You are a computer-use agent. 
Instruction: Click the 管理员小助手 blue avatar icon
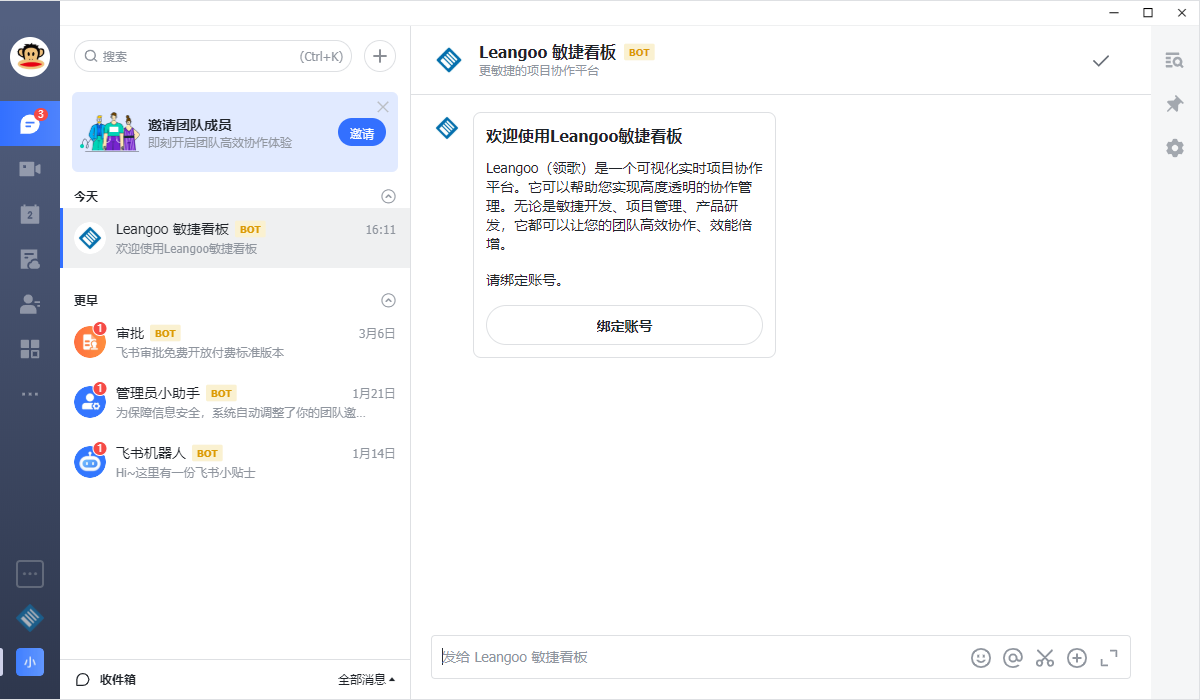pos(90,402)
